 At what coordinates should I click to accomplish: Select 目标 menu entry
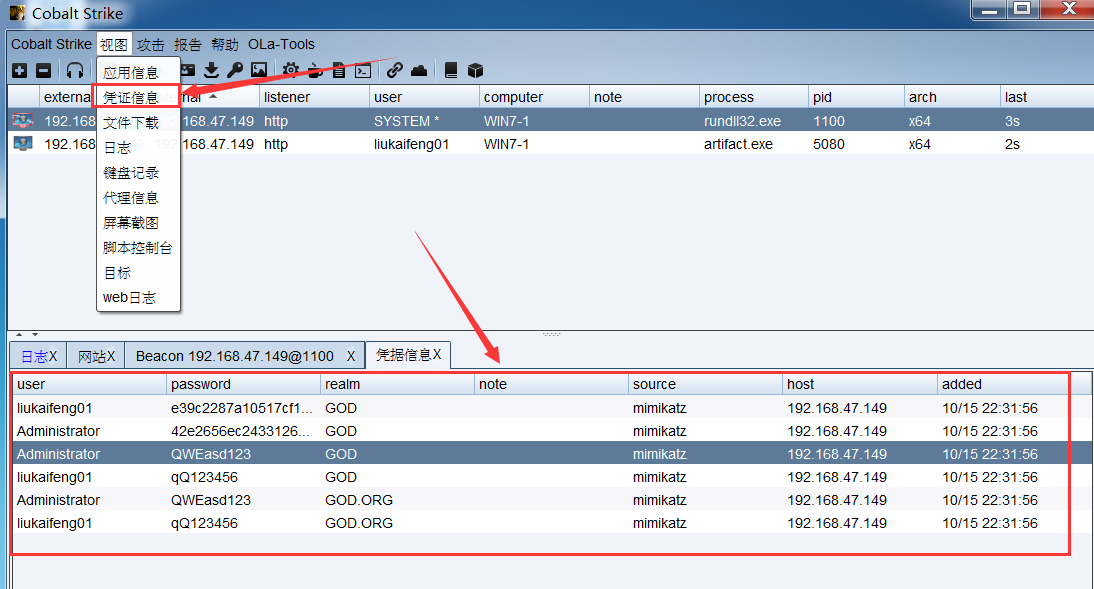[x=138, y=273]
